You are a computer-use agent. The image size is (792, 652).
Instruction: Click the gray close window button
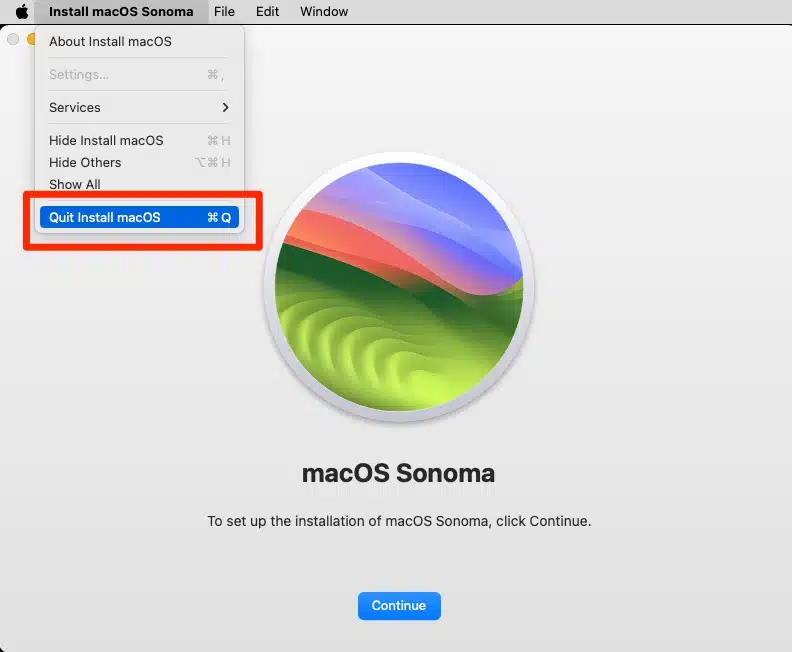13,39
